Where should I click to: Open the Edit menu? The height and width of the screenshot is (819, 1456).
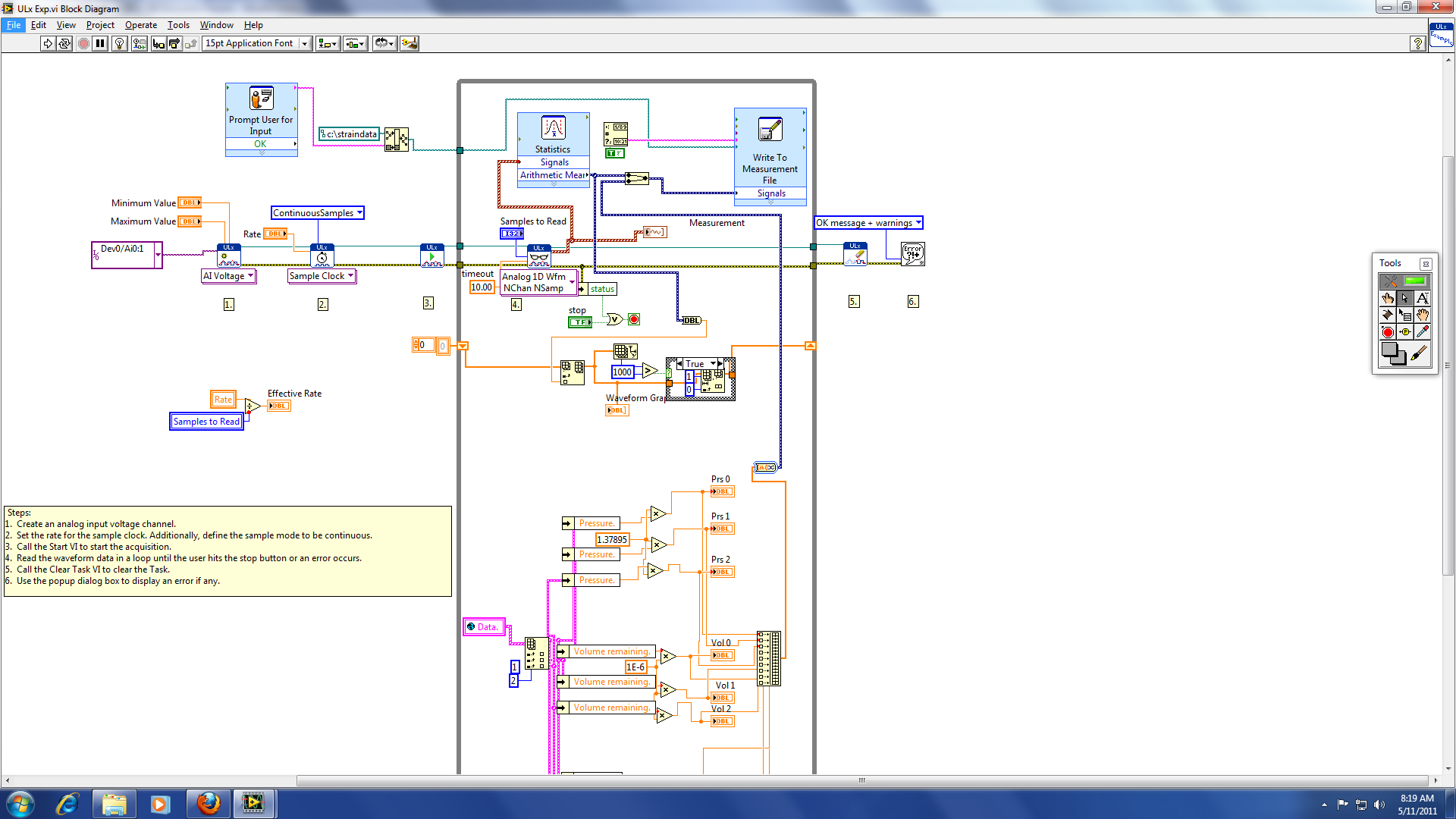coord(39,25)
